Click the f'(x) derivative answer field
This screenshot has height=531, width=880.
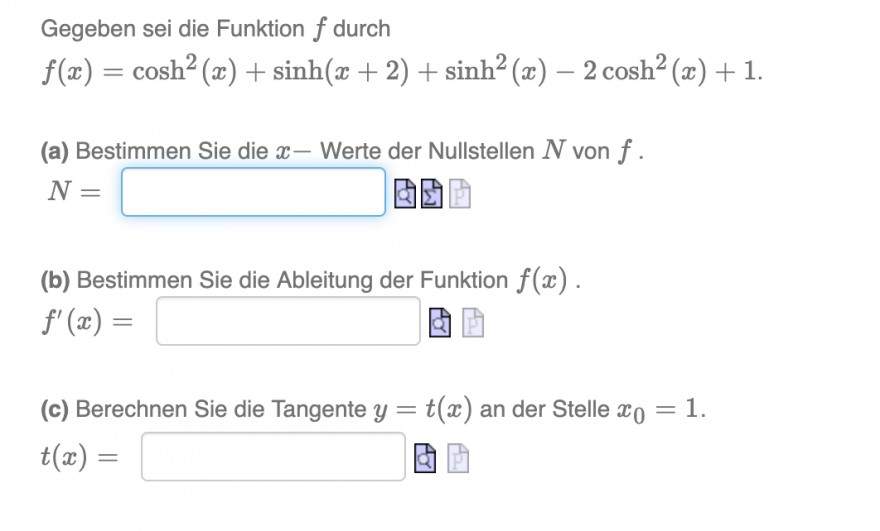pos(288,321)
